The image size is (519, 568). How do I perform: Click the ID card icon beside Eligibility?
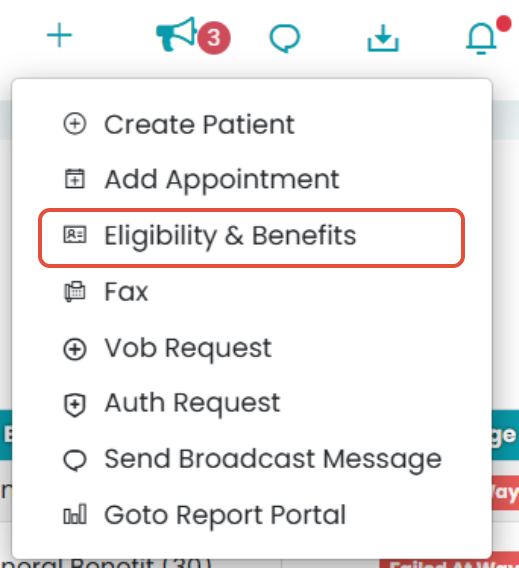75,235
